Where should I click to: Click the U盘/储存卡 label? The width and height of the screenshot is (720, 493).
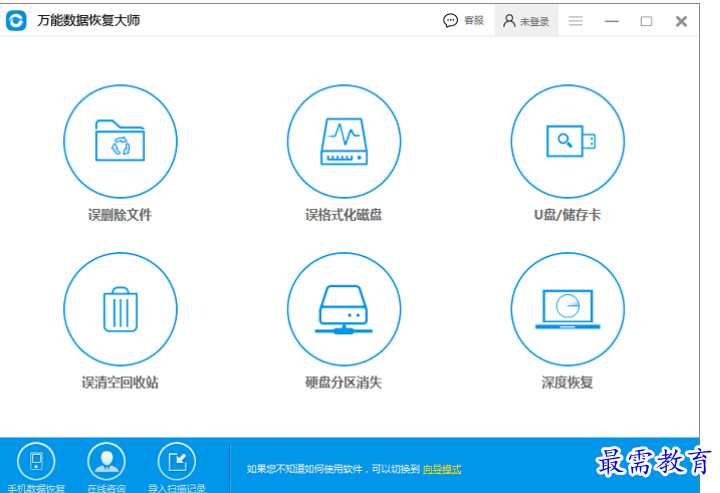click(x=567, y=214)
